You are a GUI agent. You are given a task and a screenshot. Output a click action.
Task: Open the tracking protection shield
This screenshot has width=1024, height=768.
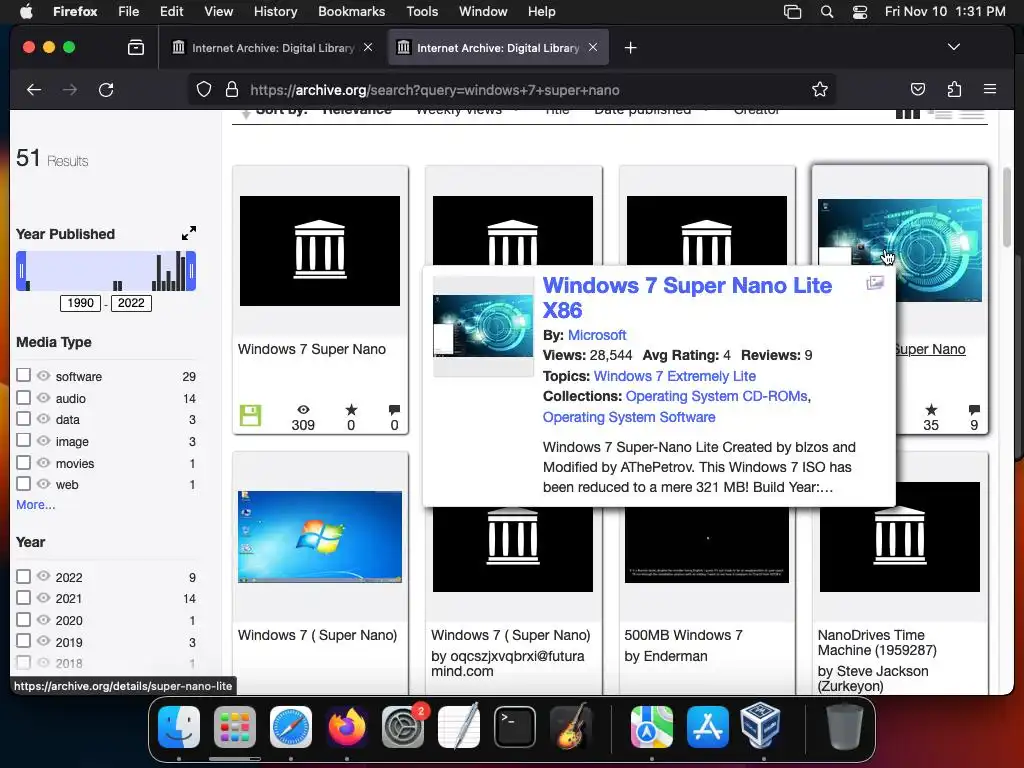(x=204, y=89)
